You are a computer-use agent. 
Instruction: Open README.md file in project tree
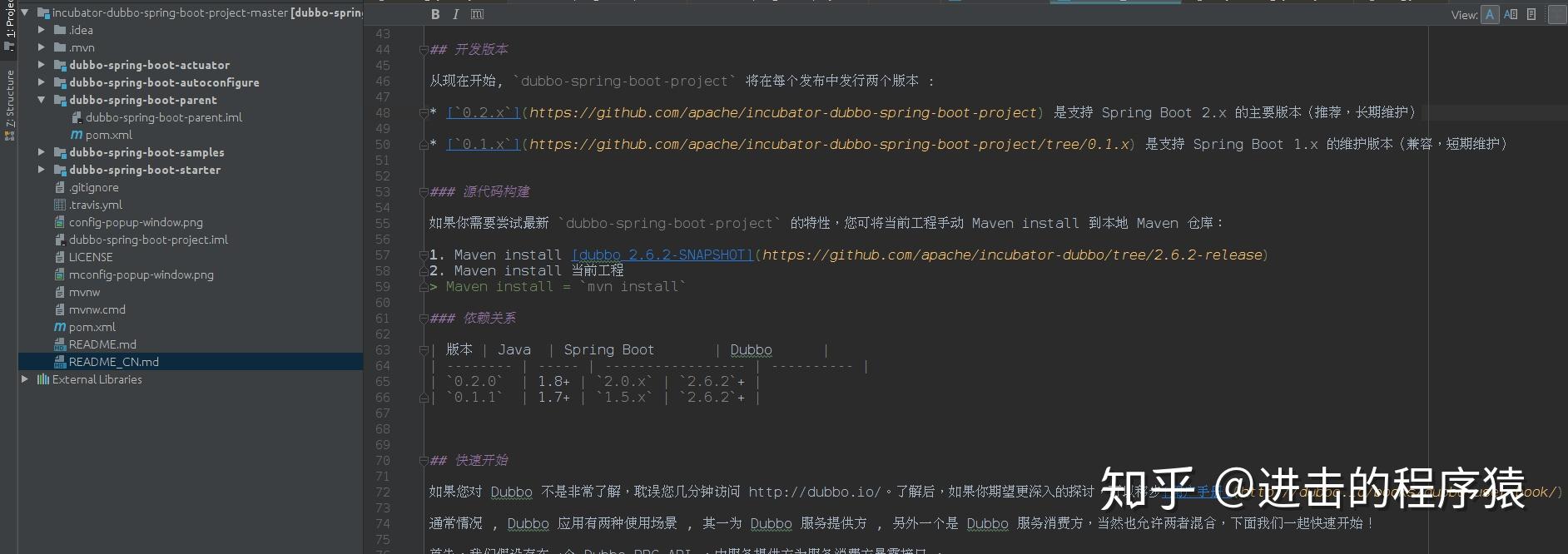[95, 344]
